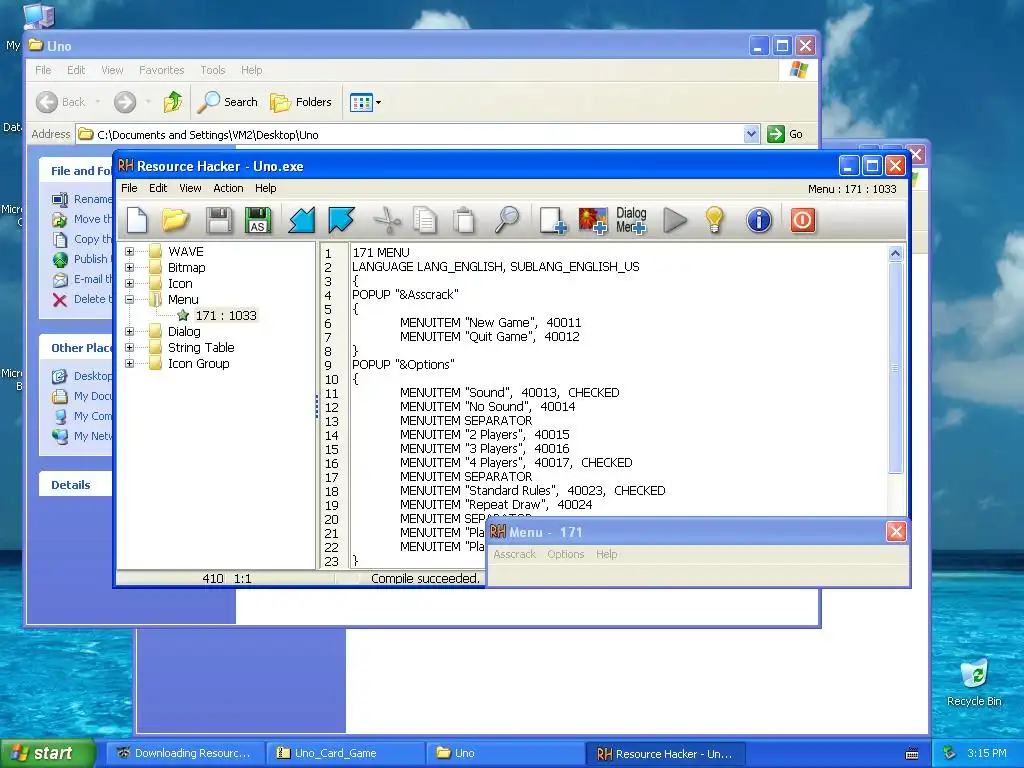Expand the Icon Group tree folder
The height and width of the screenshot is (768, 1024).
(129, 363)
